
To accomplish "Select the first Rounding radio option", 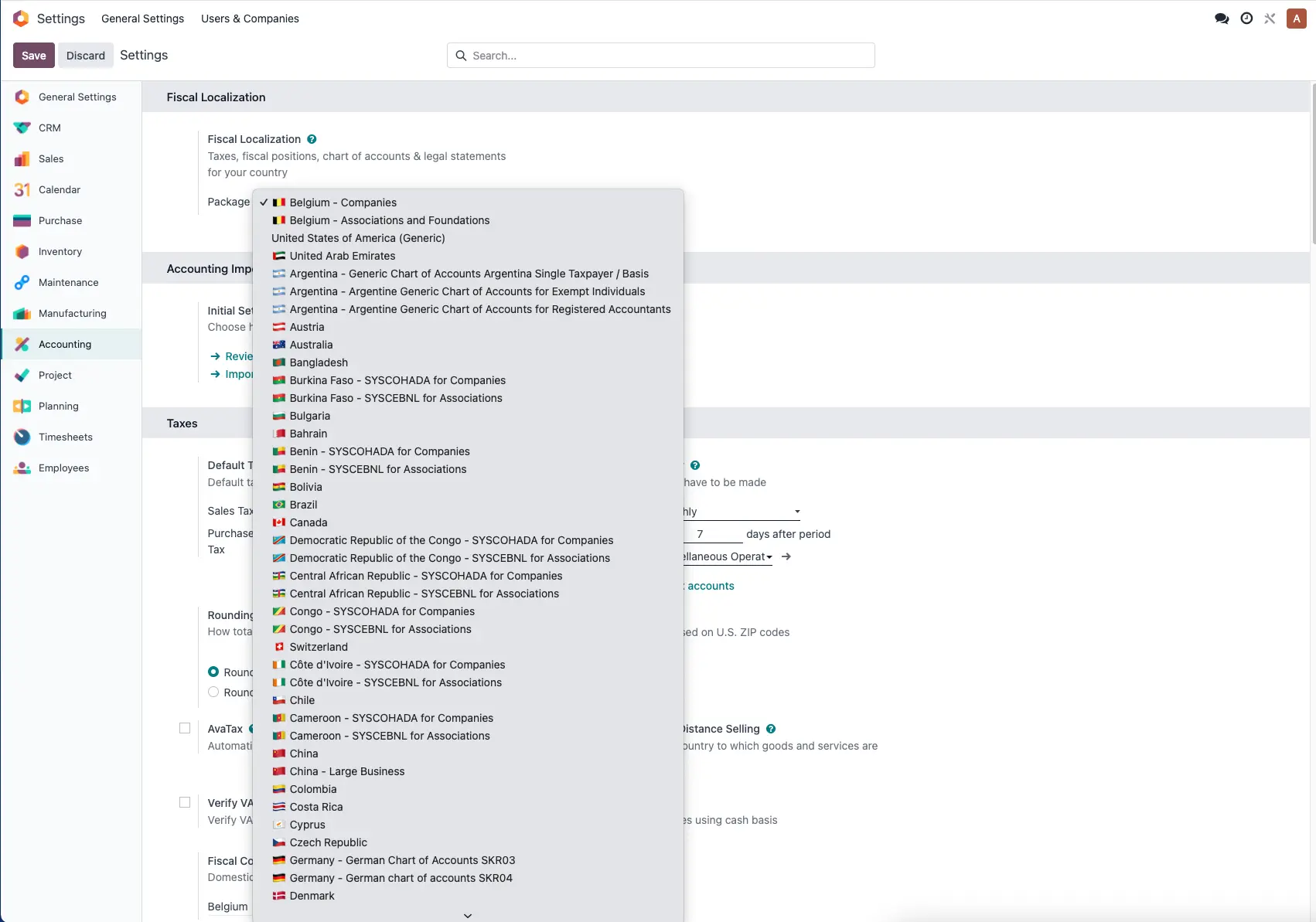I will coord(213,672).
